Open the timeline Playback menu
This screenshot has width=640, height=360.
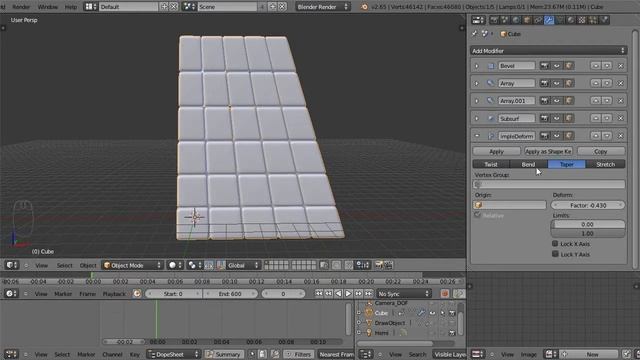(114, 293)
